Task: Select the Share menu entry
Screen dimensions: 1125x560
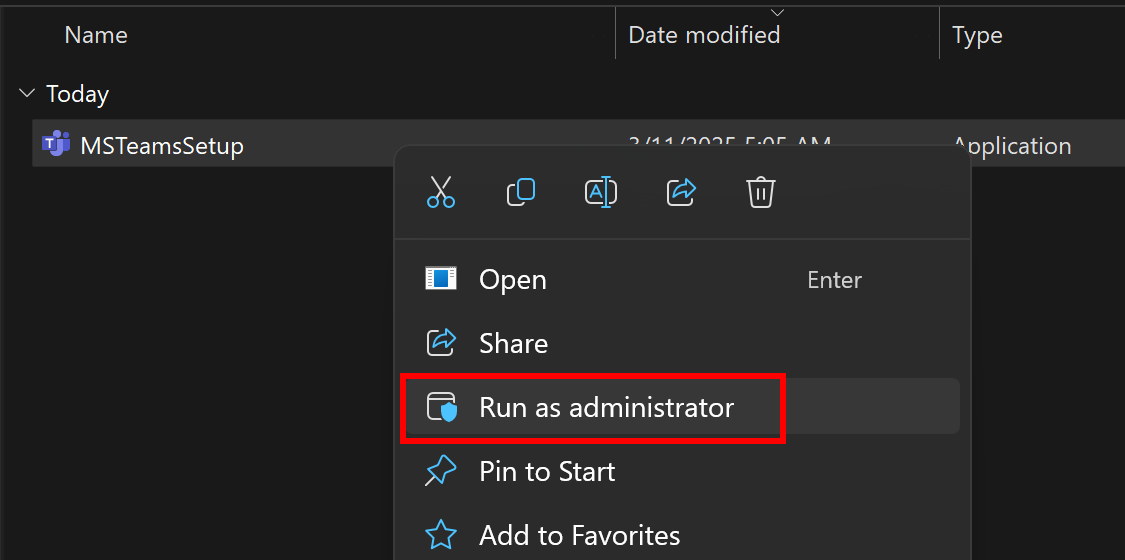Action: tap(513, 344)
